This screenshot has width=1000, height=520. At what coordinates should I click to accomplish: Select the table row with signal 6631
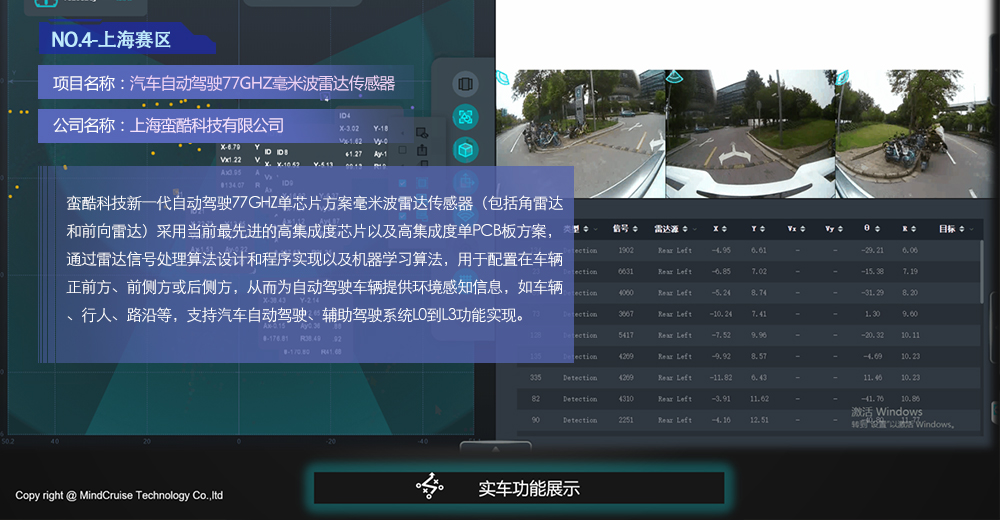click(x=749, y=271)
